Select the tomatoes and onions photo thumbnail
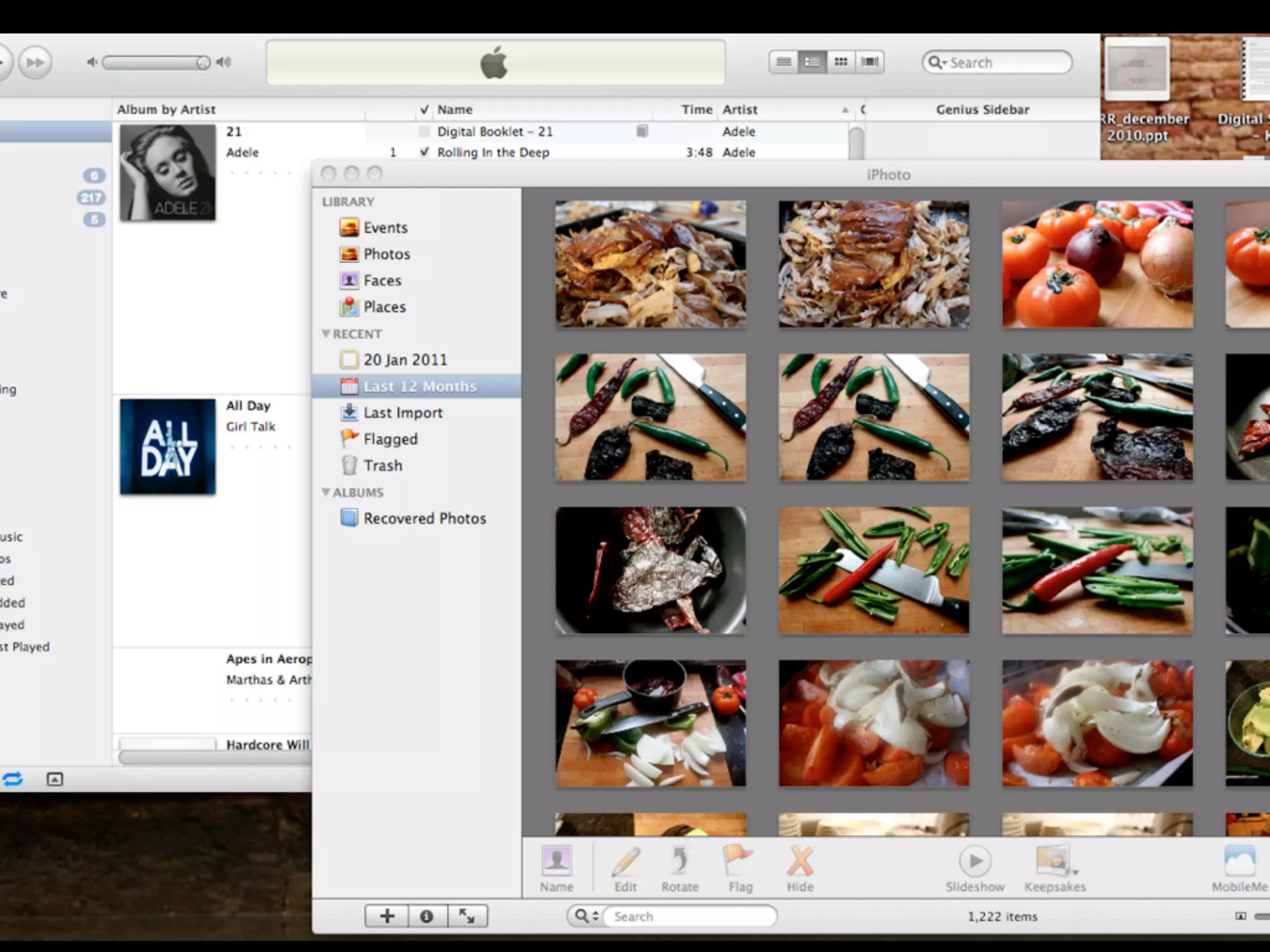The height and width of the screenshot is (952, 1270). (1097, 264)
